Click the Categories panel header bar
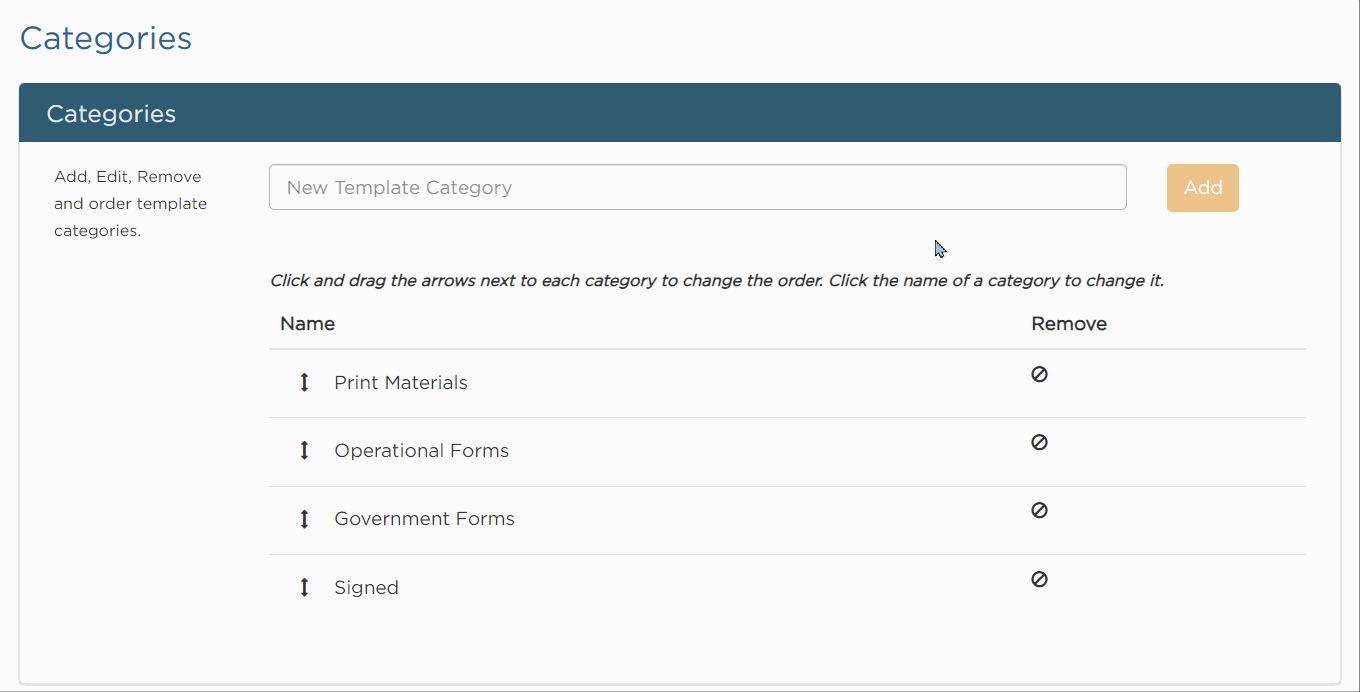 (680, 112)
